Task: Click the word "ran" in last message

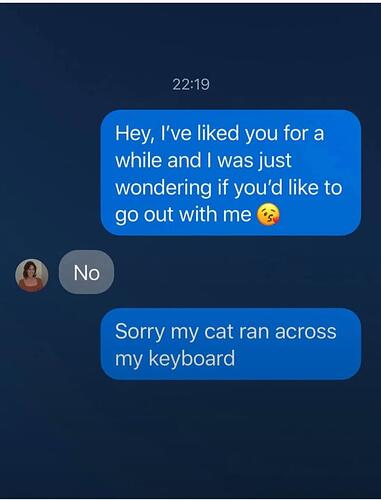Action: pos(256,332)
